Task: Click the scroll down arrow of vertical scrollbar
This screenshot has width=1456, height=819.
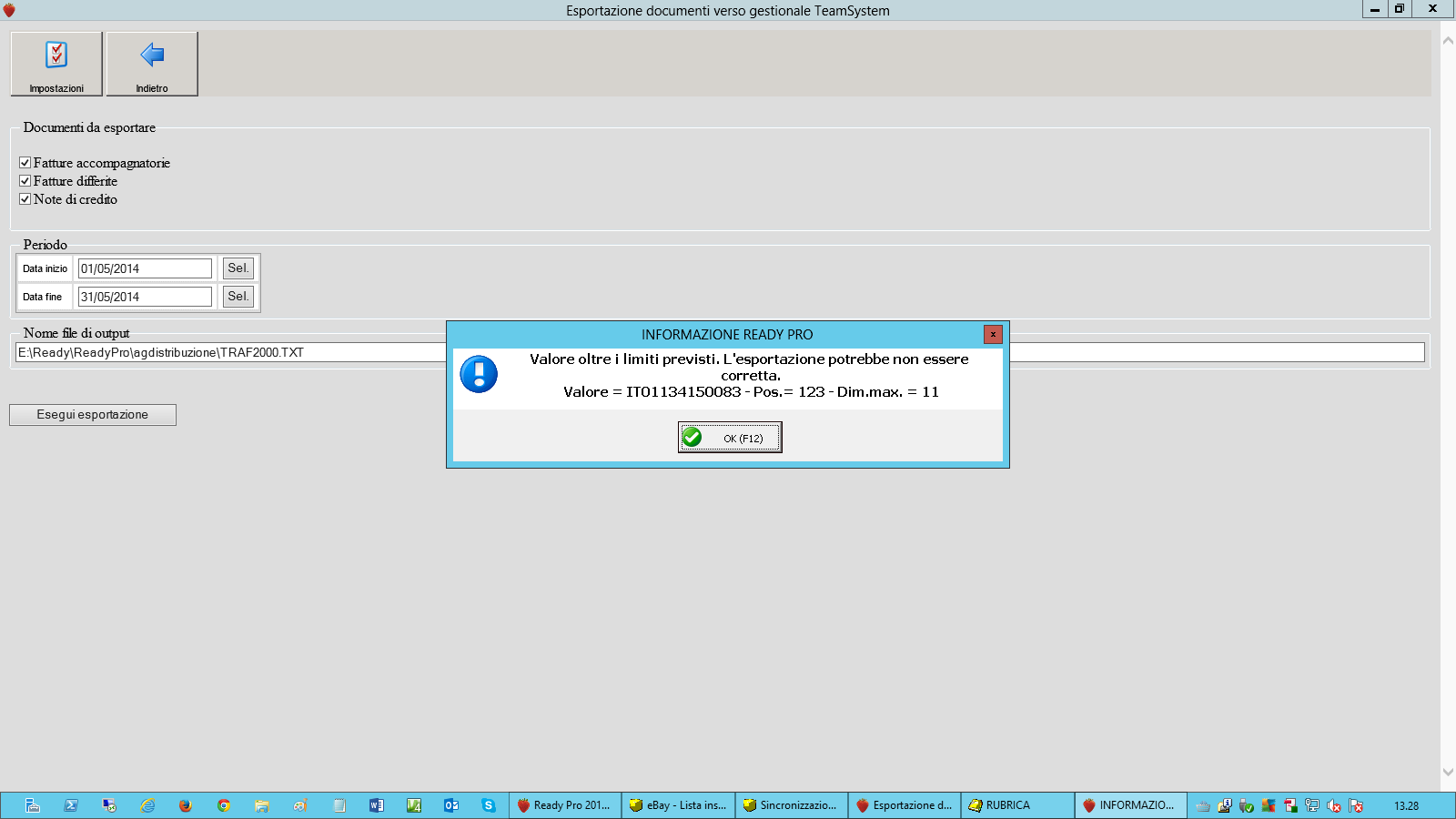Action: click(x=1448, y=772)
